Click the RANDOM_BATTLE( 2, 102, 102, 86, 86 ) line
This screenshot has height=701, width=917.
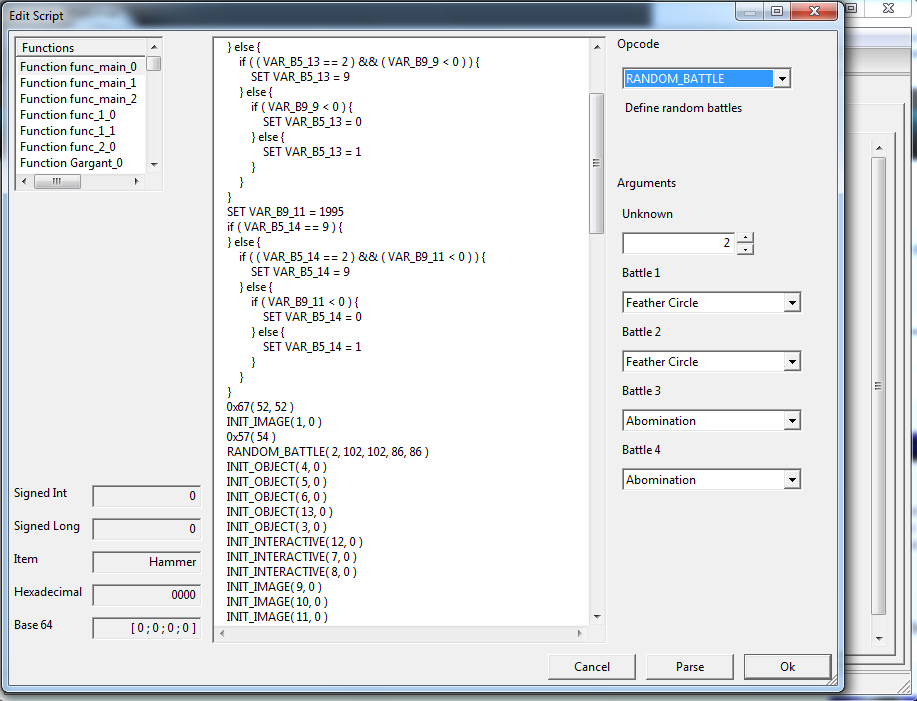point(328,452)
